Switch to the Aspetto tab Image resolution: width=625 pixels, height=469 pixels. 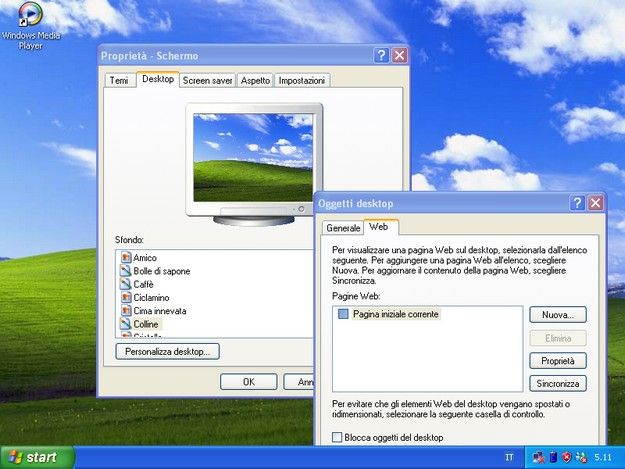pos(256,80)
